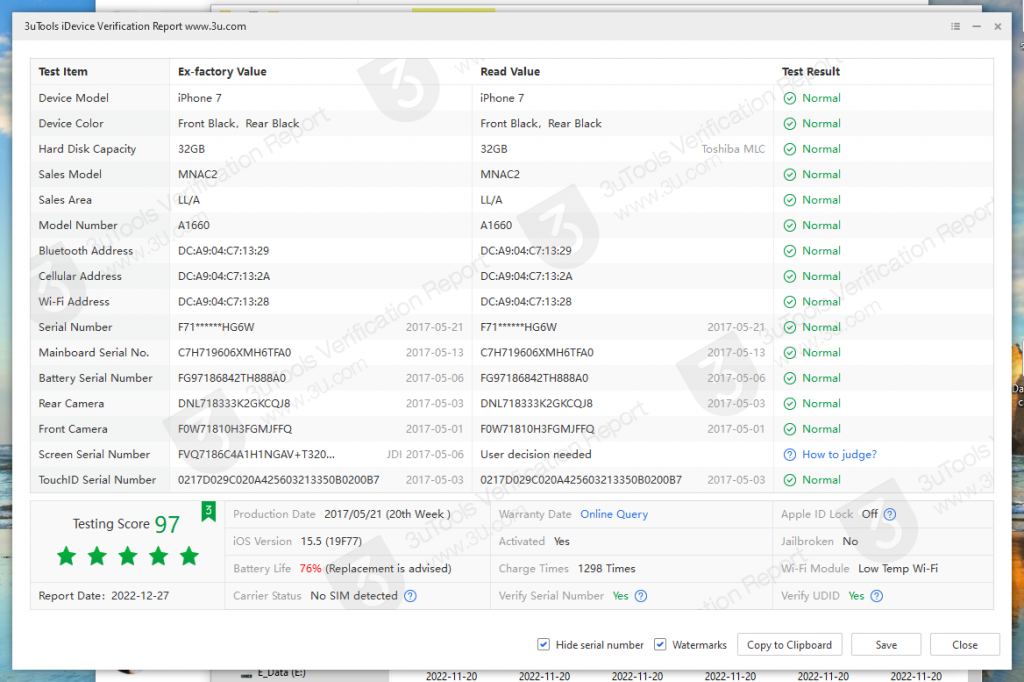The width and height of the screenshot is (1024, 682).
Task: Click the five-star rating row
Action: pos(128,557)
